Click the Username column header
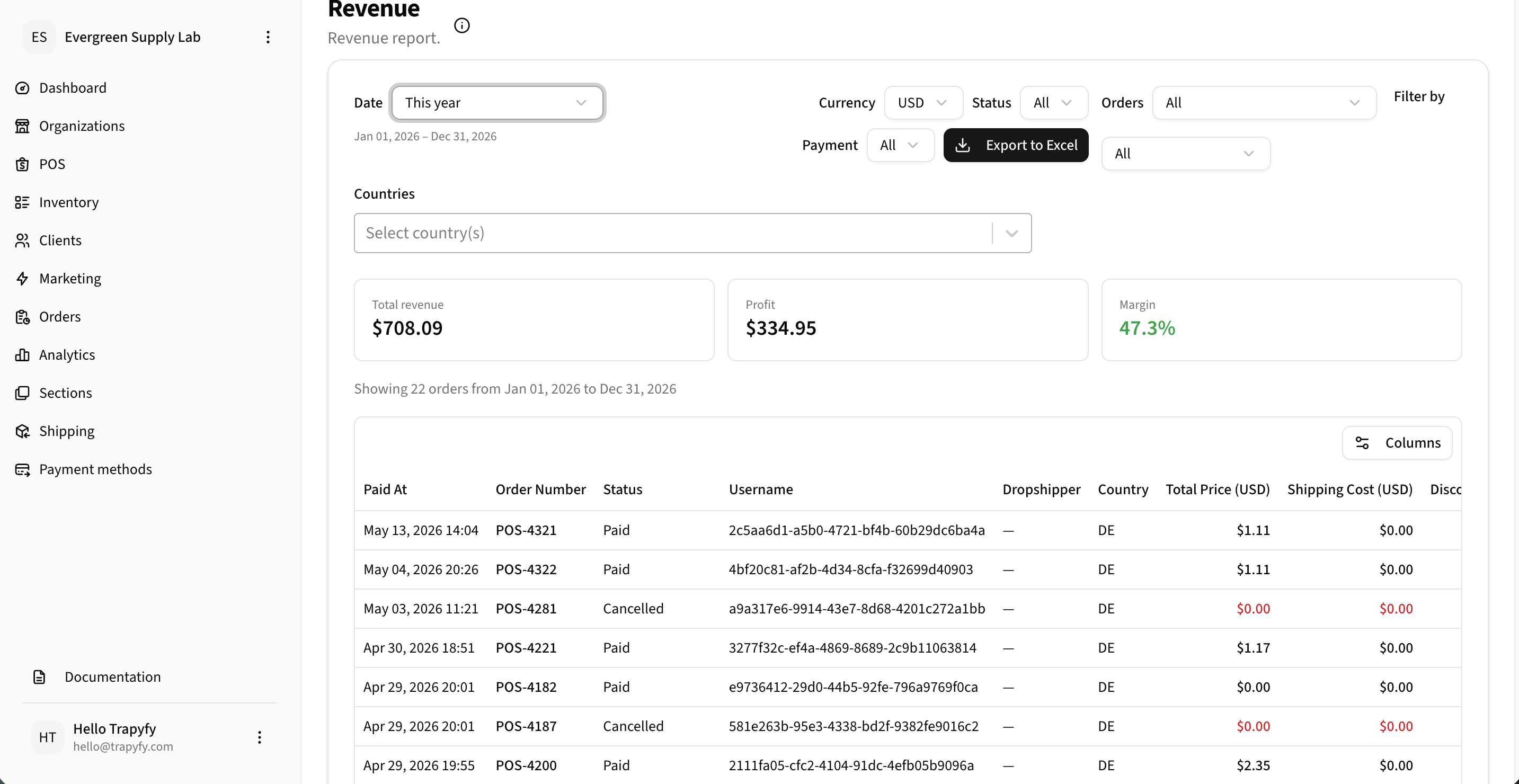The image size is (1519, 784). point(761,490)
